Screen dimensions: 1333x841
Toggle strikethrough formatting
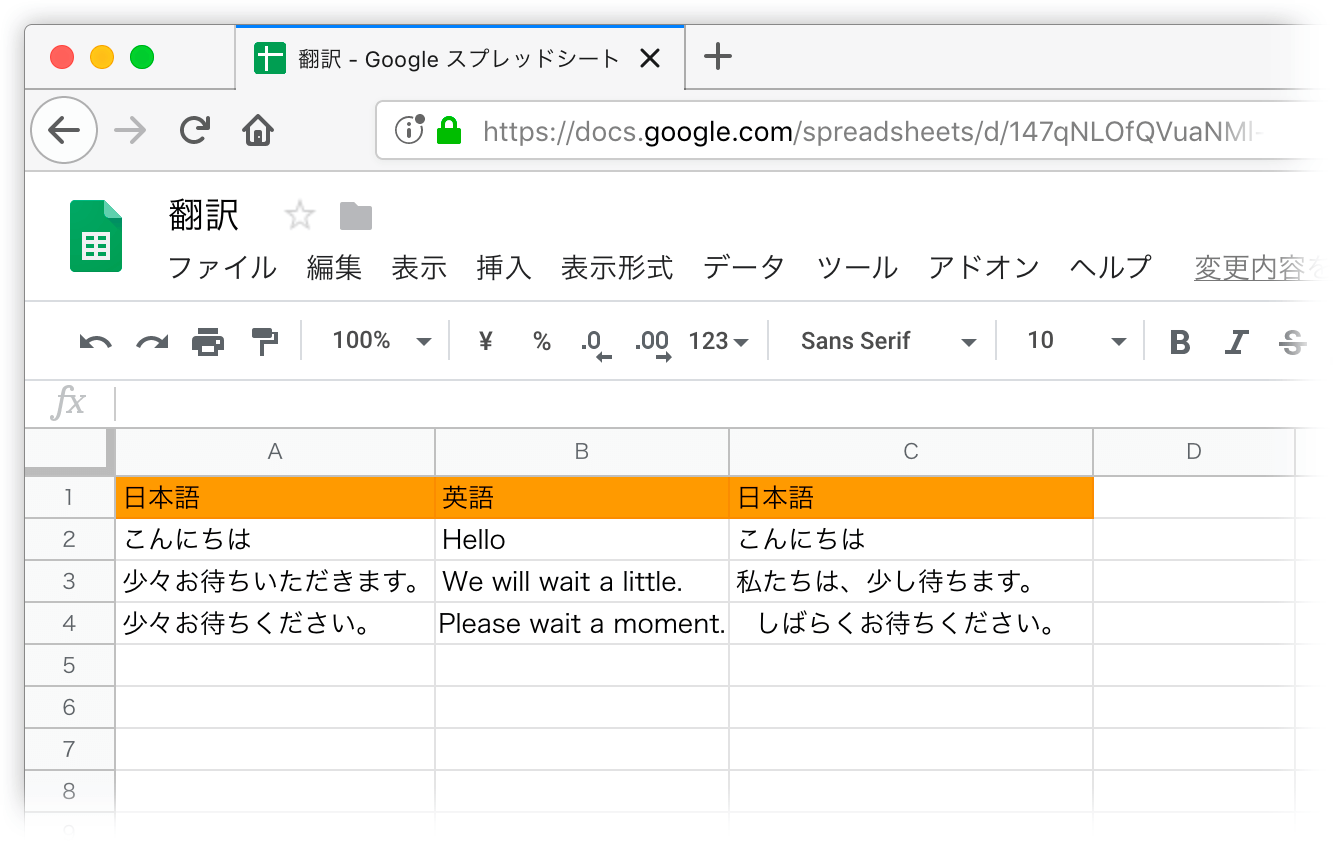(x=1292, y=342)
